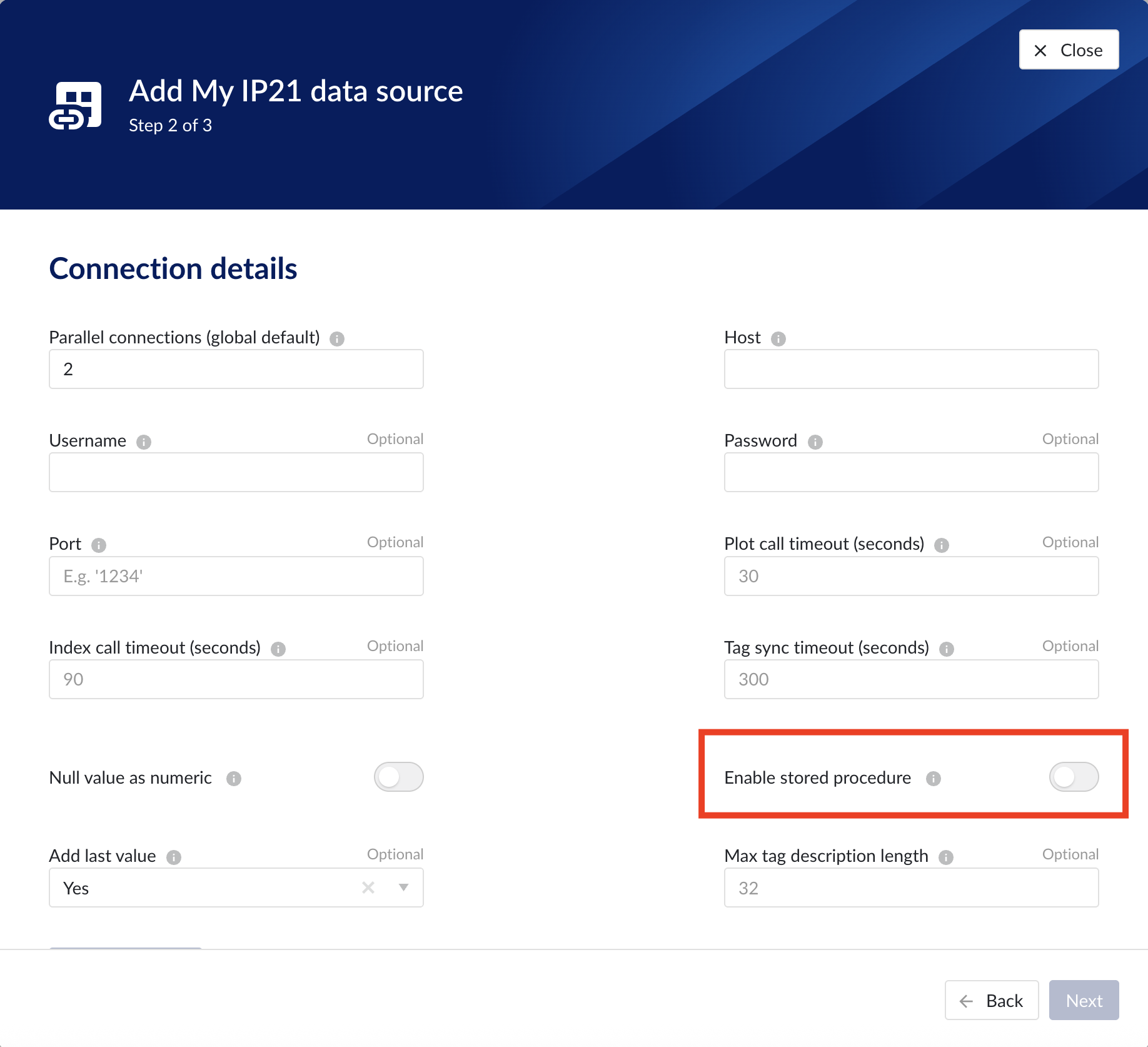Click the Max tag description length field

(911, 888)
